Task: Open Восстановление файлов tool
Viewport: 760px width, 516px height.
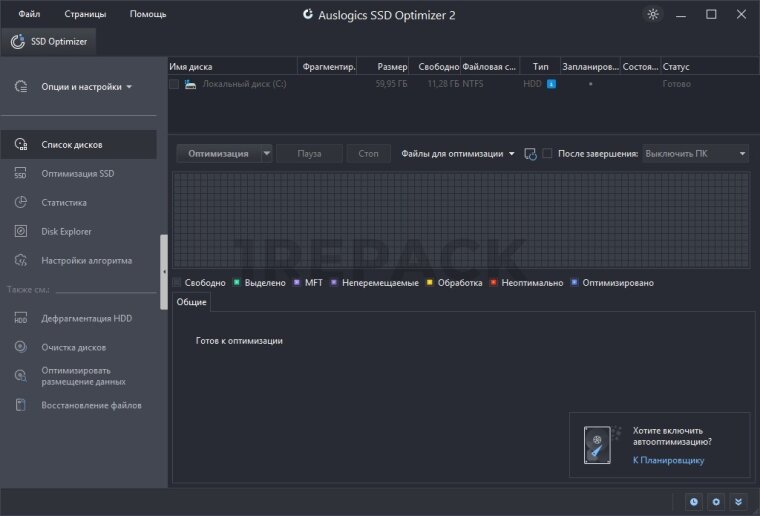Action: [x=91, y=406]
